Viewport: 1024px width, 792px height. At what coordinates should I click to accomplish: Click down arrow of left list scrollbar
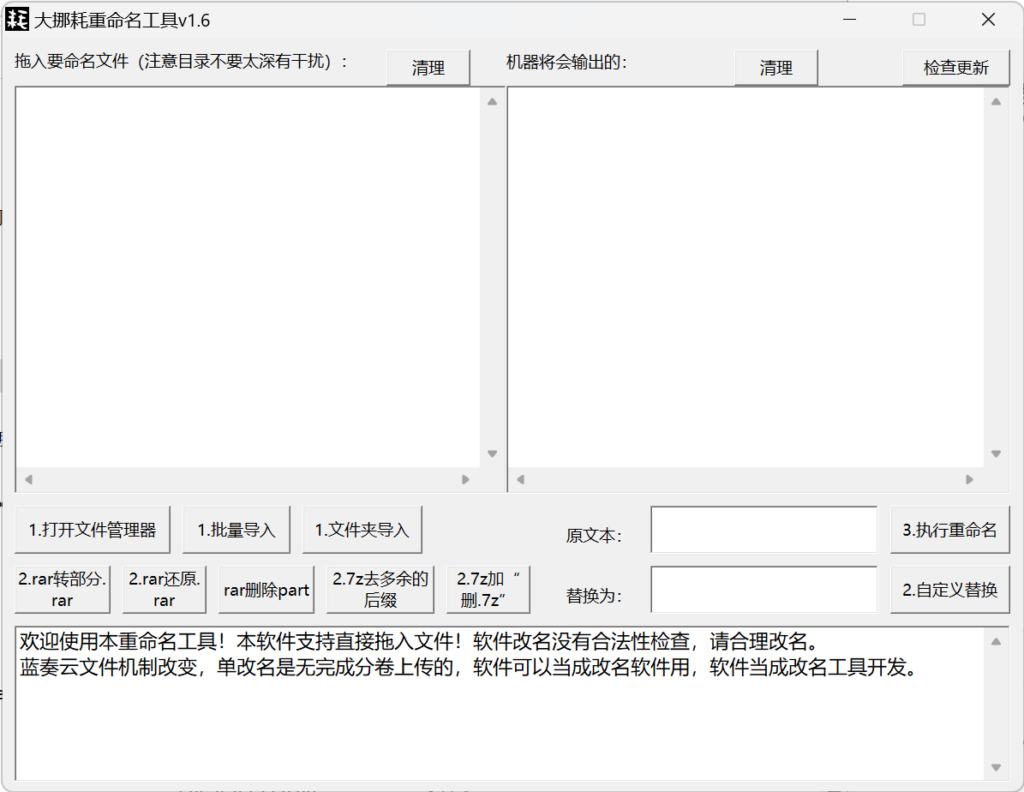[492, 454]
